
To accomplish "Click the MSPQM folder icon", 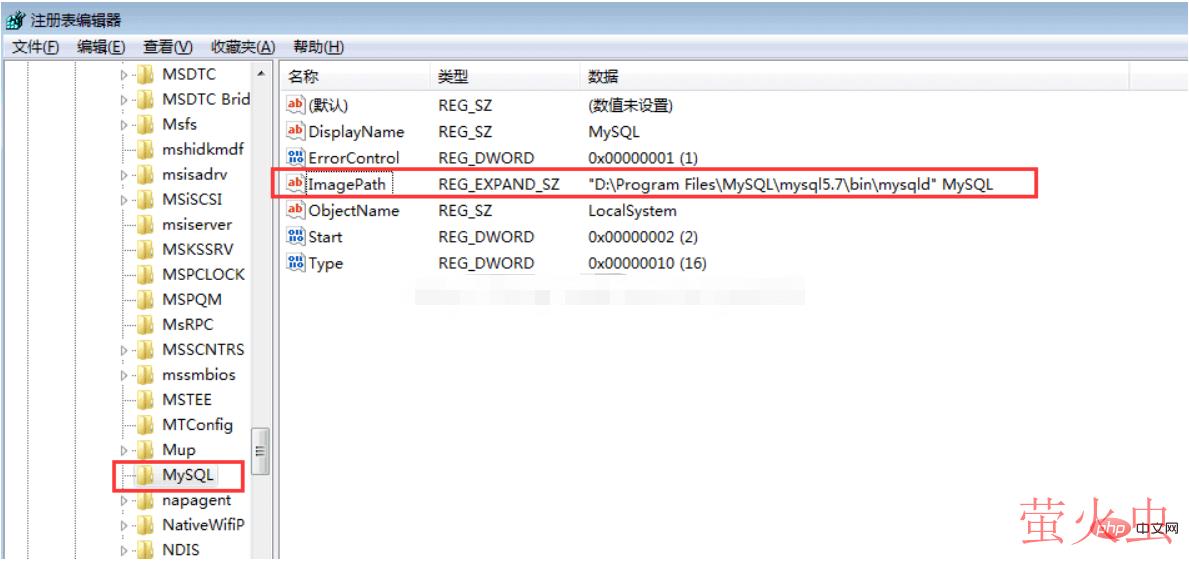I will tap(145, 299).
